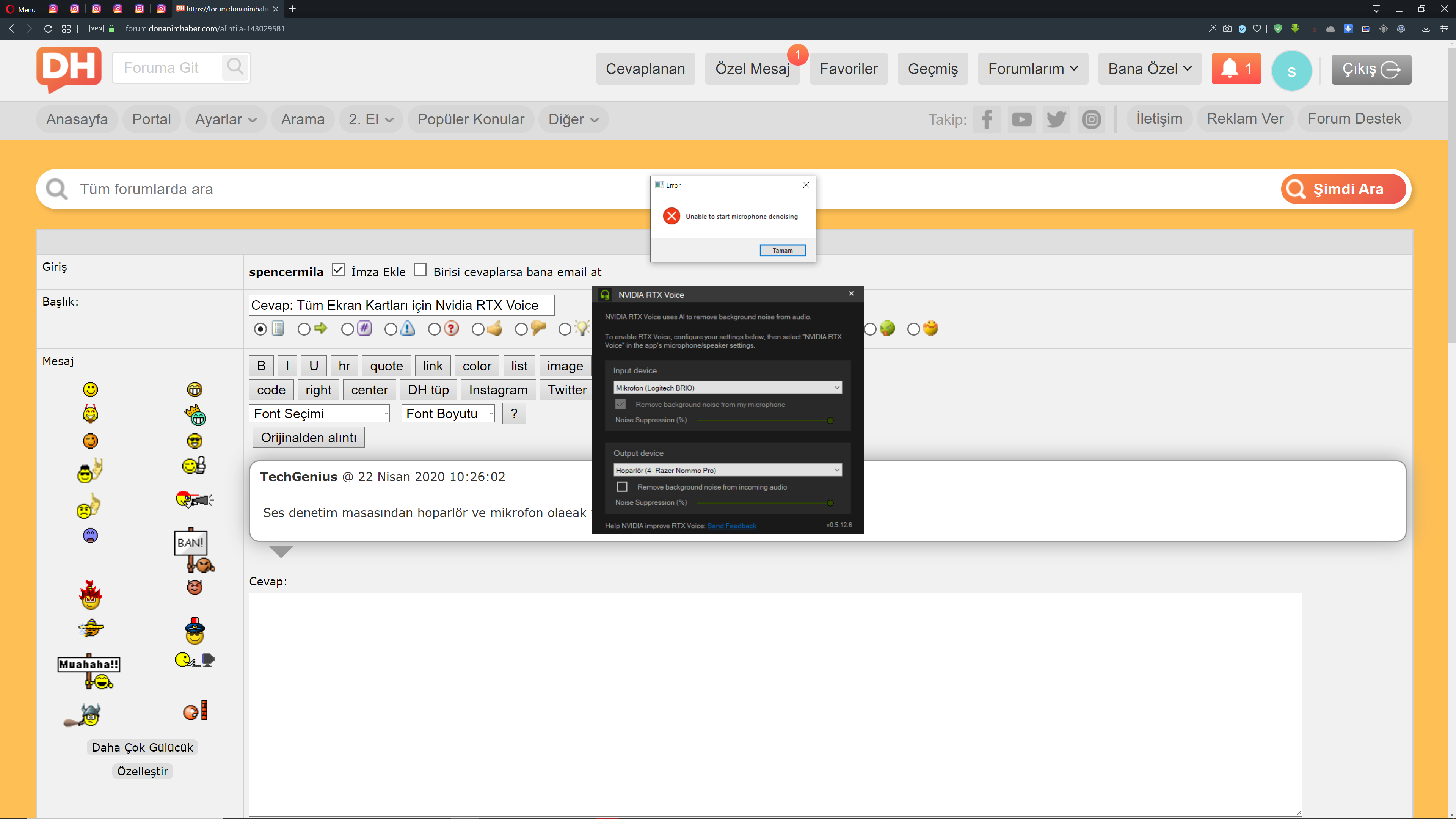1456x819 pixels.
Task: Open Output device Hoparlör Razer Nommo dropdown
Action: [x=728, y=470]
